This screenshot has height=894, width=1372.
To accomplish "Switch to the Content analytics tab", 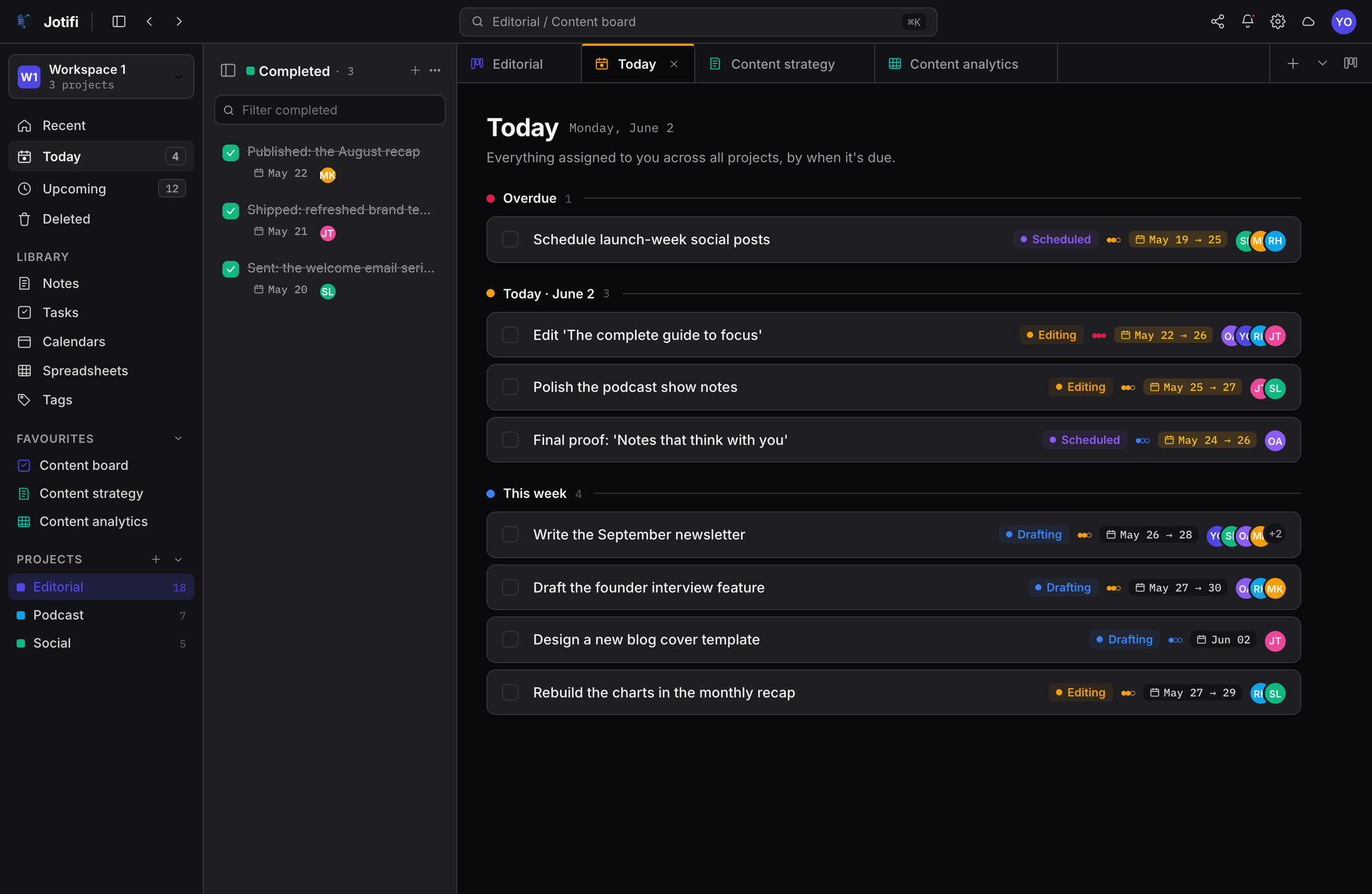I will point(966,64).
